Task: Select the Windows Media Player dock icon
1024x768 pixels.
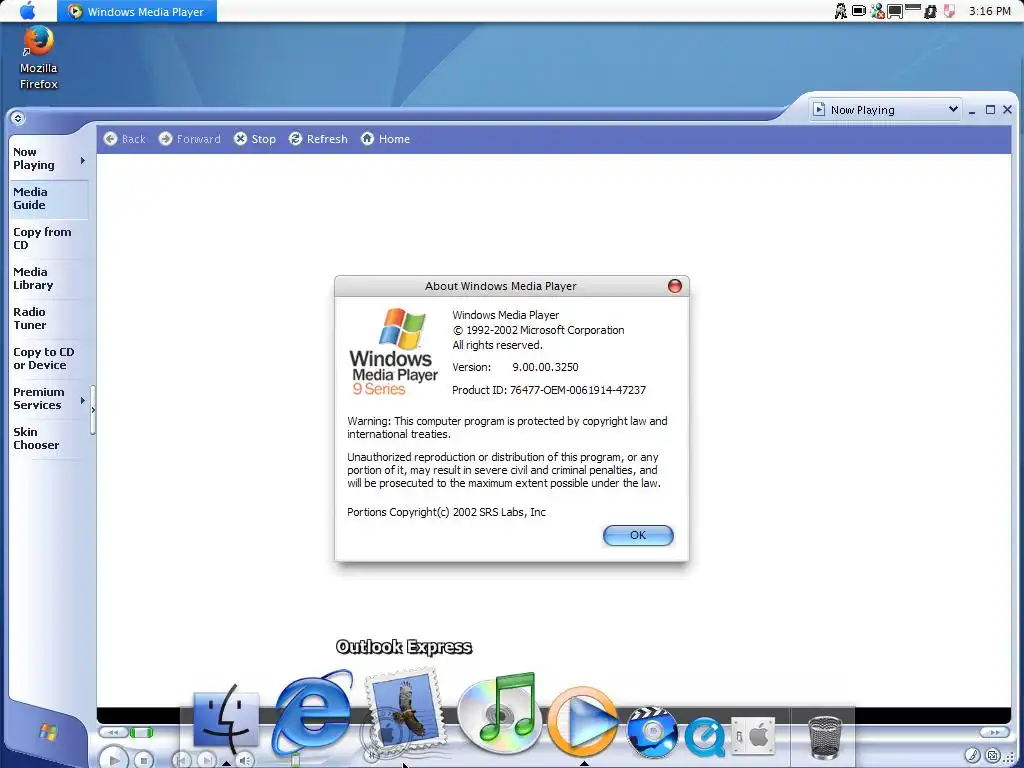Action: click(x=583, y=720)
